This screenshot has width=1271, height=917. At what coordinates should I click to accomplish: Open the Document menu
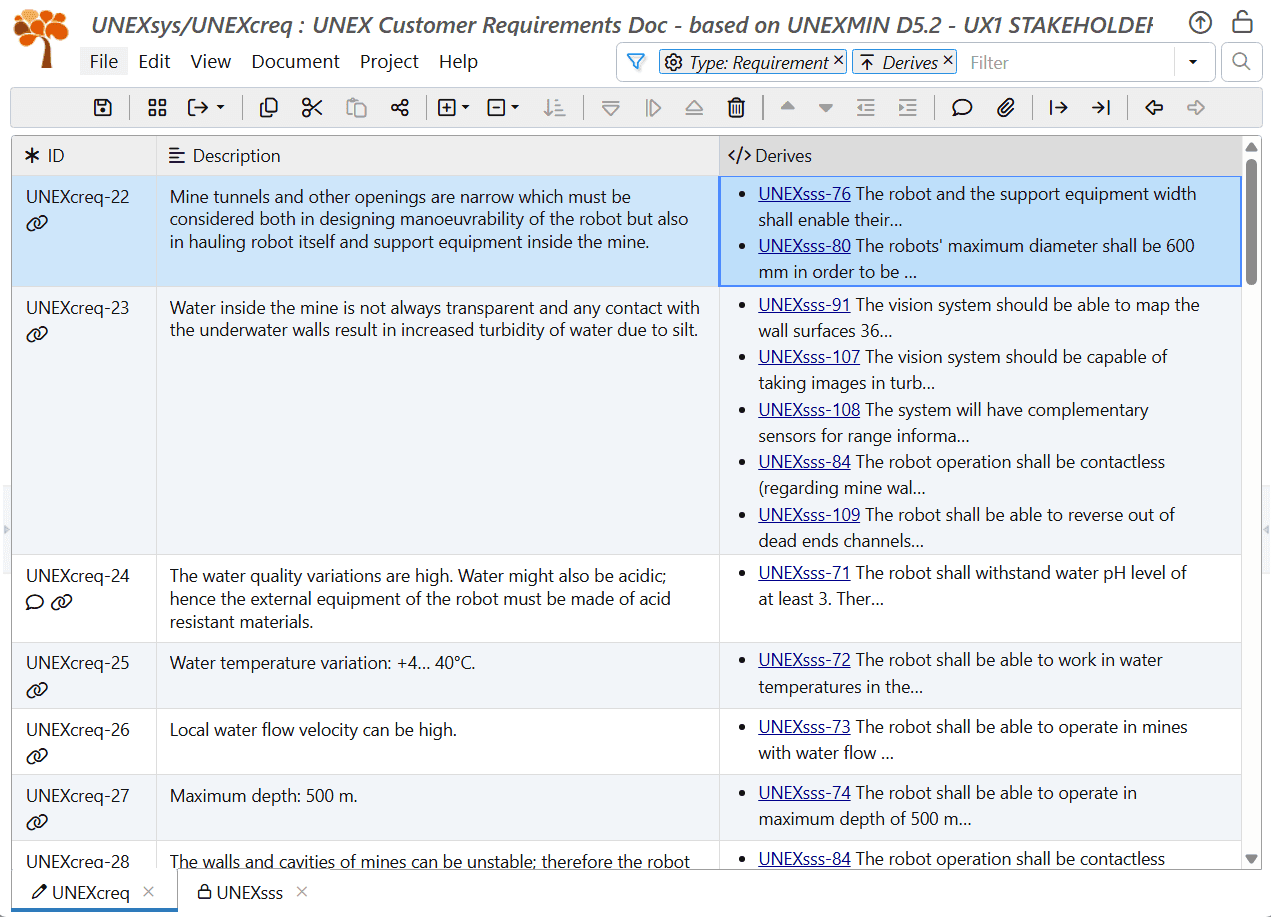coord(295,61)
